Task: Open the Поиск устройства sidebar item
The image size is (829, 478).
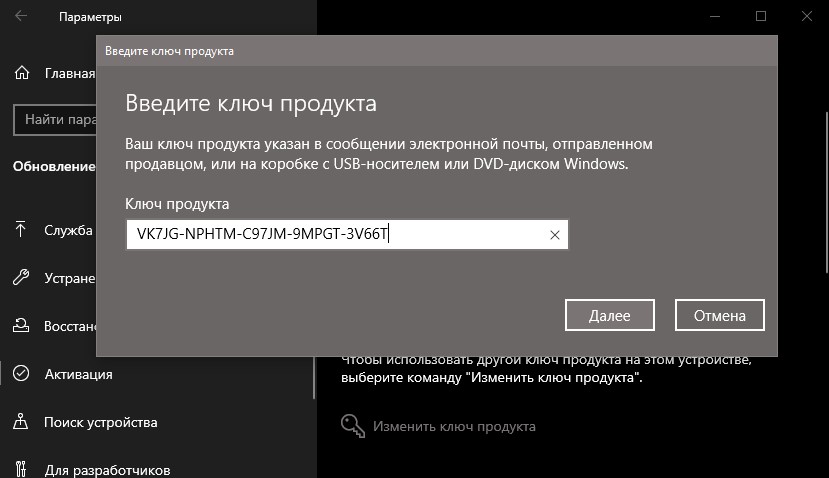Action: click(100, 422)
